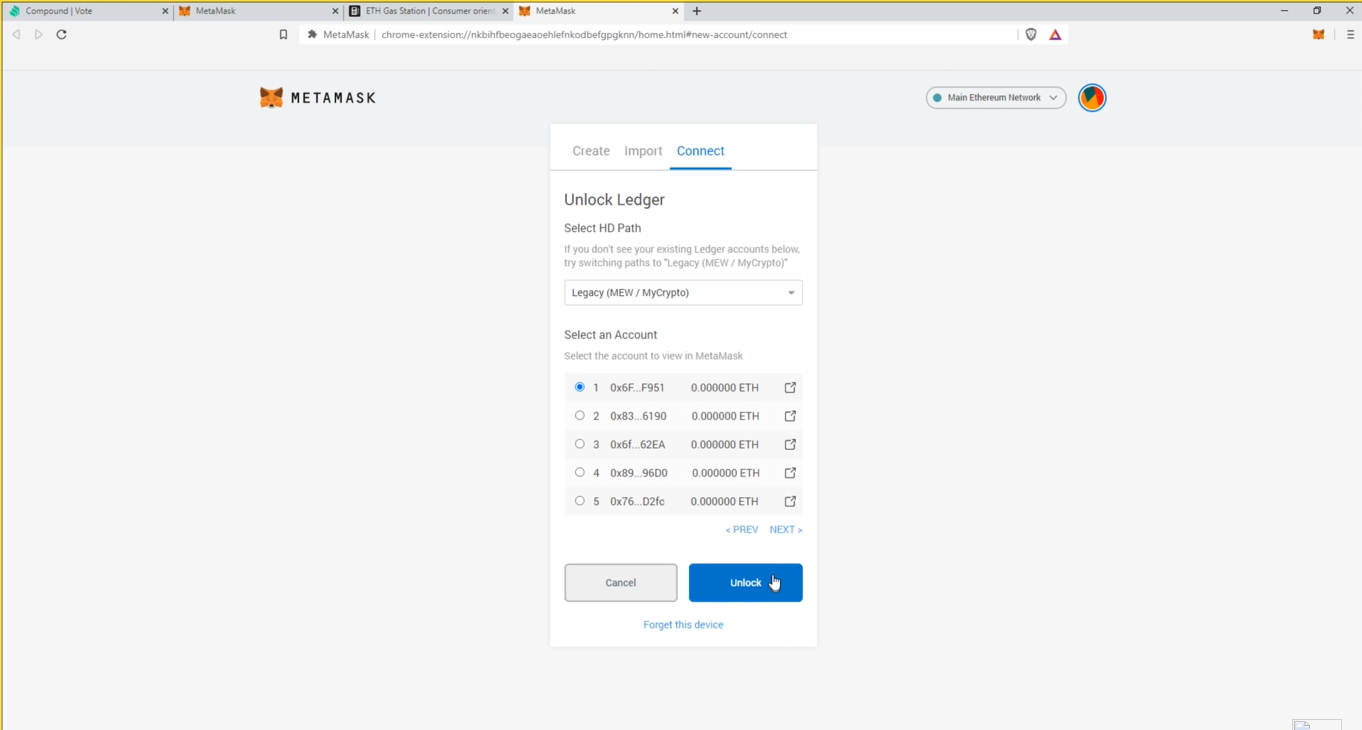Select account 2 0x83...6190 radio button

click(579, 415)
